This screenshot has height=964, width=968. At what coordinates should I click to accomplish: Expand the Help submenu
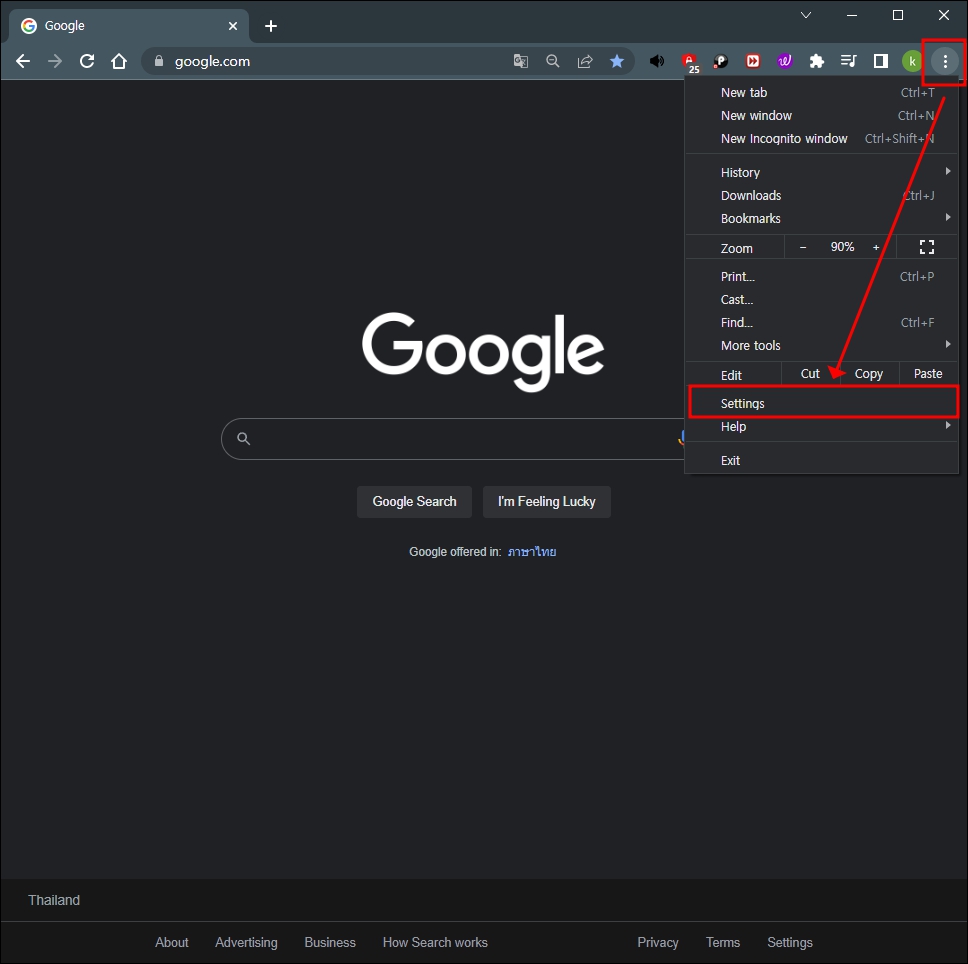pos(822,426)
